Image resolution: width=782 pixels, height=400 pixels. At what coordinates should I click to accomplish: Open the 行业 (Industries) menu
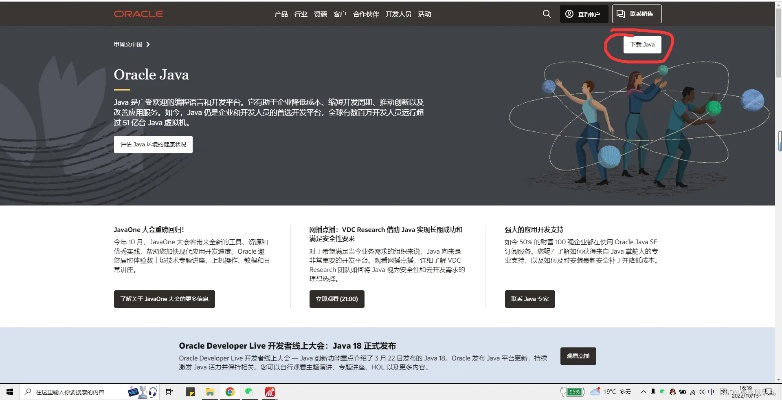301,14
